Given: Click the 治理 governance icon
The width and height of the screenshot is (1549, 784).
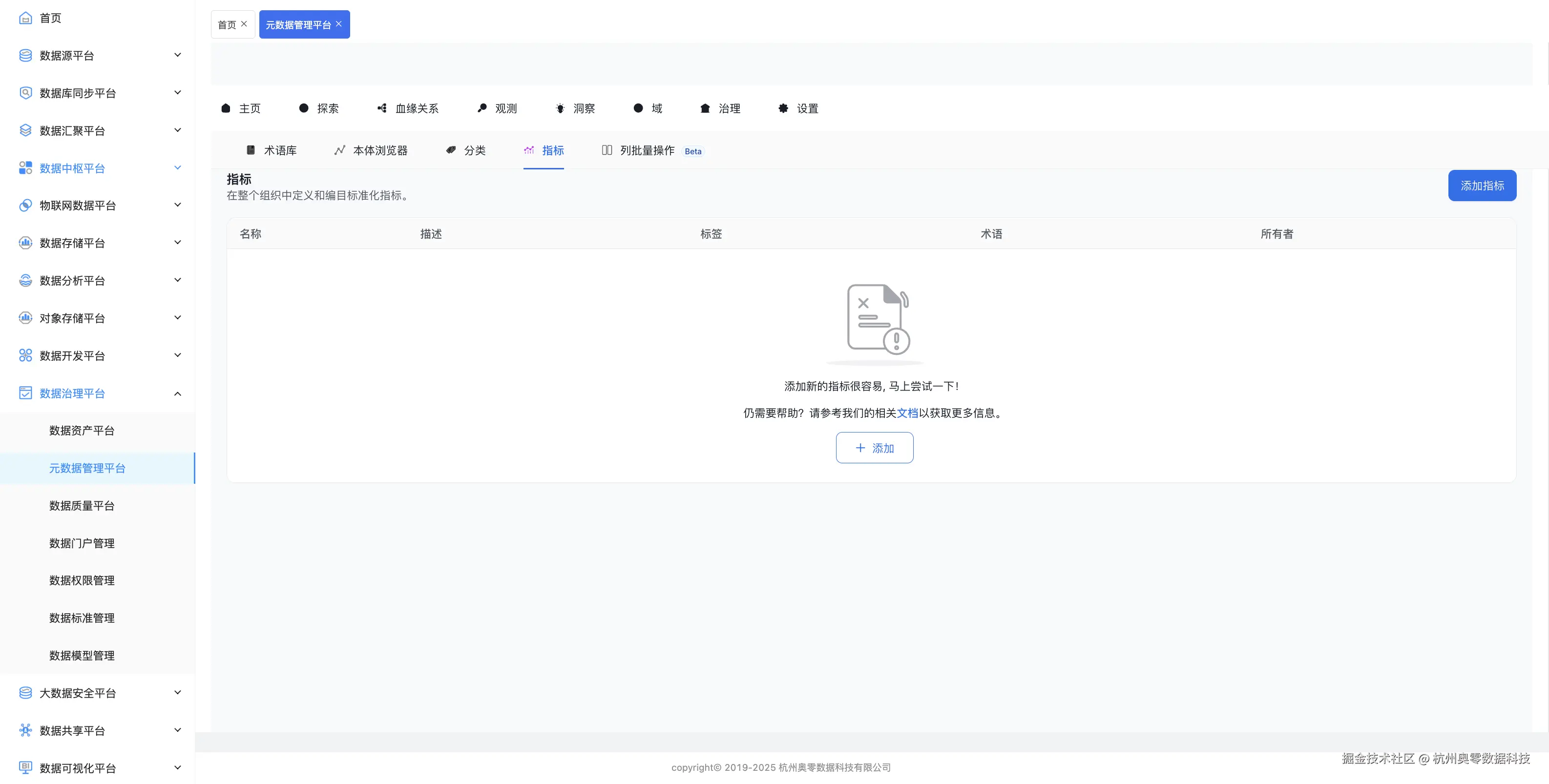Looking at the screenshot, I should (705, 108).
